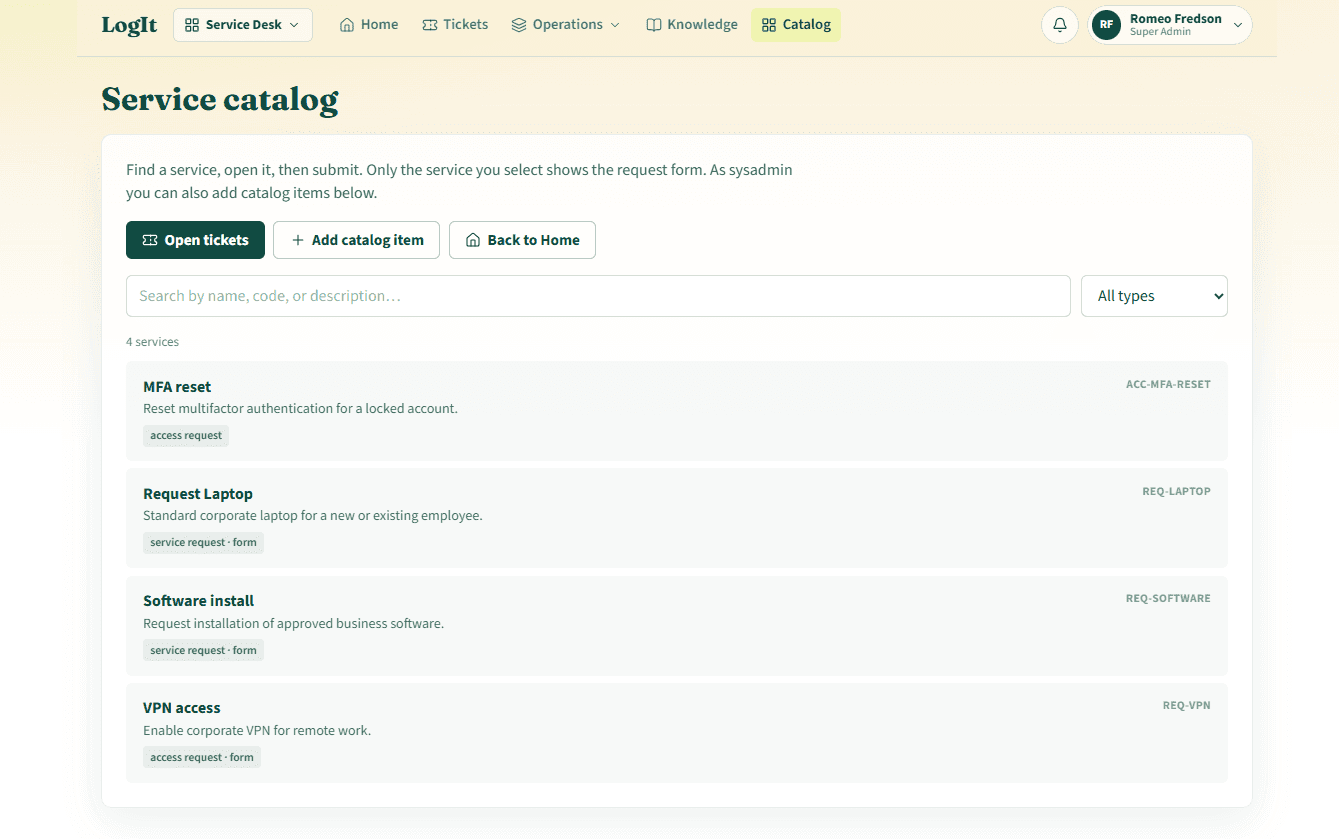Go to the Home nav tab
The height and width of the screenshot is (839, 1339).
click(x=369, y=25)
